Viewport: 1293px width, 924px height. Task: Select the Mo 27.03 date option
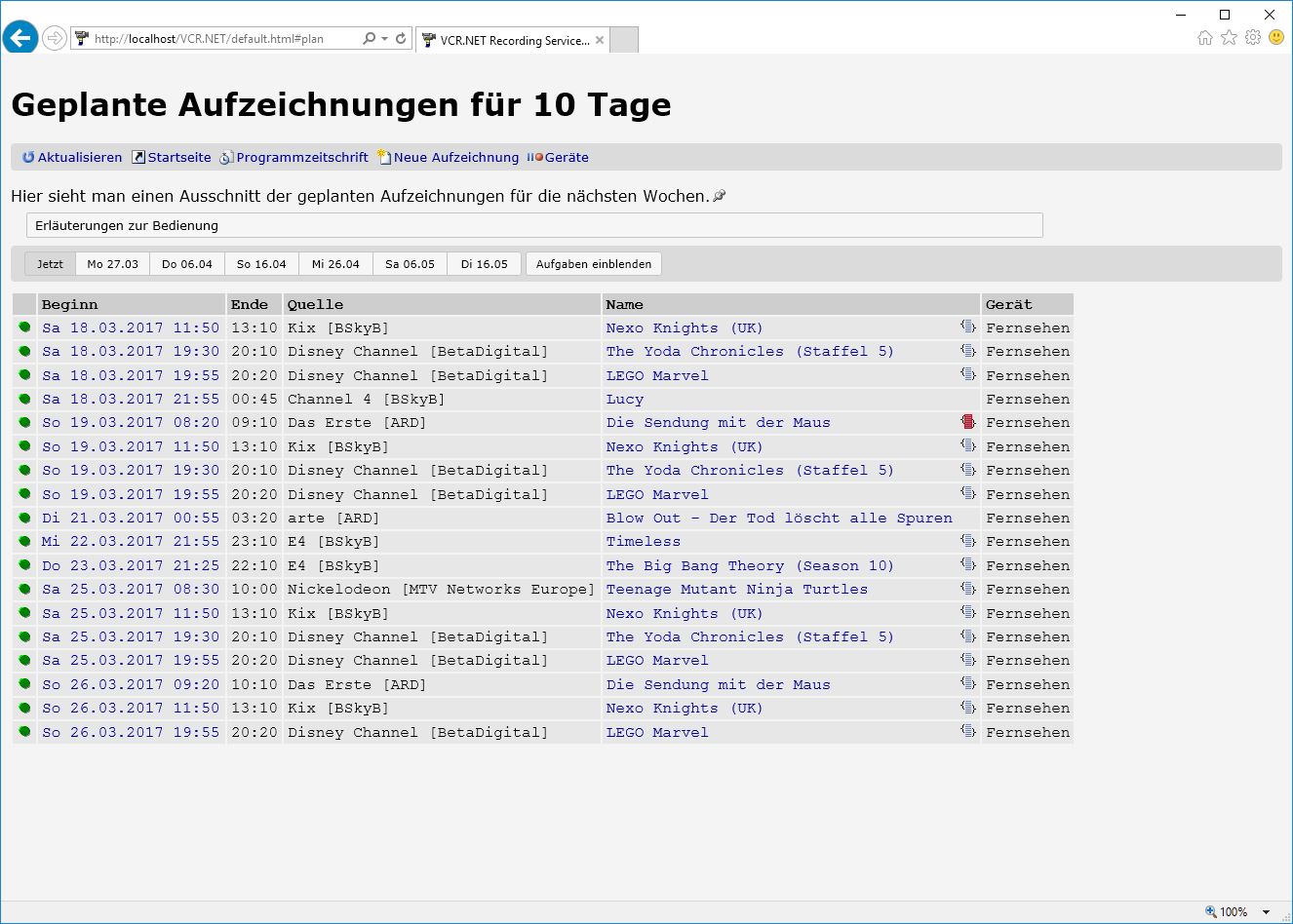(112, 264)
